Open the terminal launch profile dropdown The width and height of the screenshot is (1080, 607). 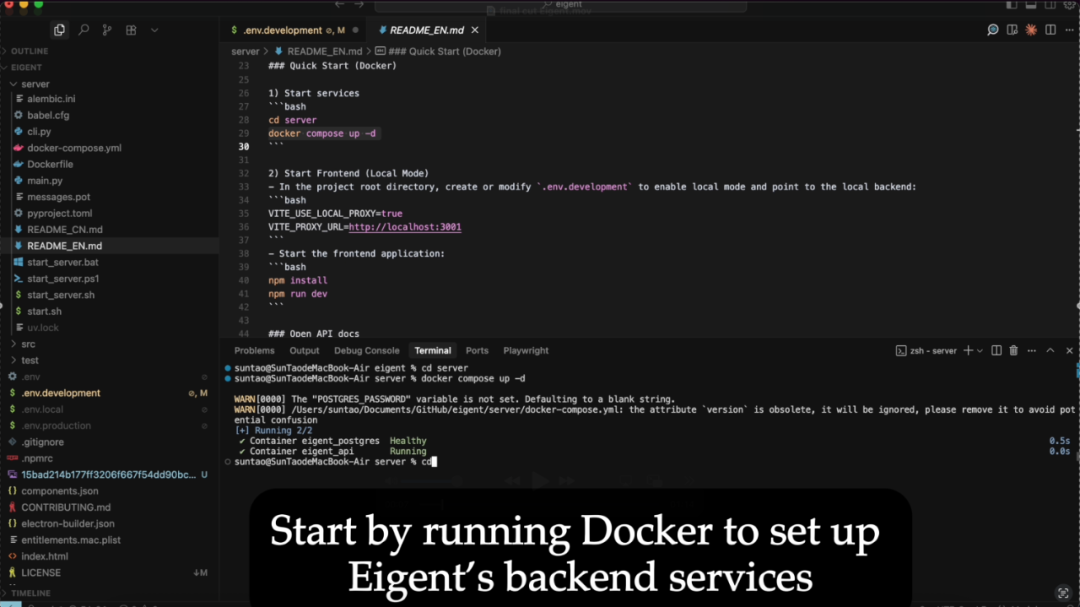[x=979, y=351]
